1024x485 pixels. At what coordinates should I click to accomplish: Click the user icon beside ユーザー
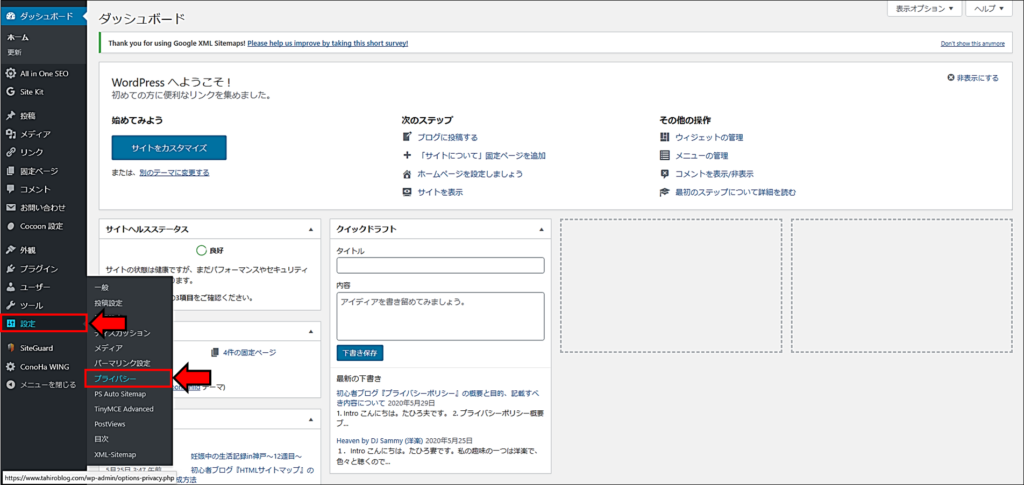[x=10, y=287]
